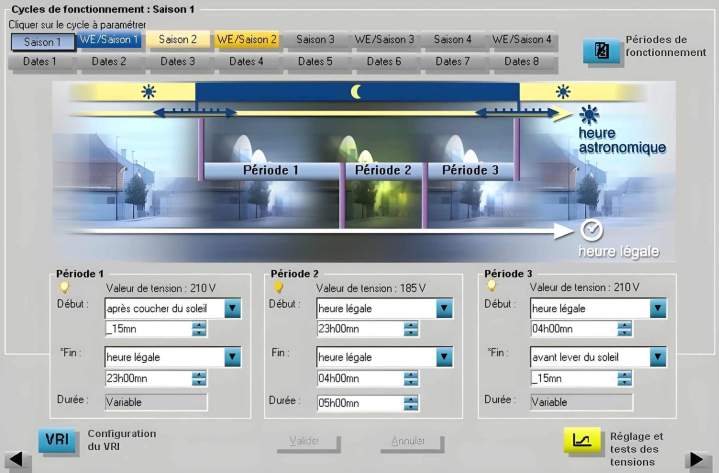
Task: Select the Saison 2 tab
Action: [x=178, y=39]
